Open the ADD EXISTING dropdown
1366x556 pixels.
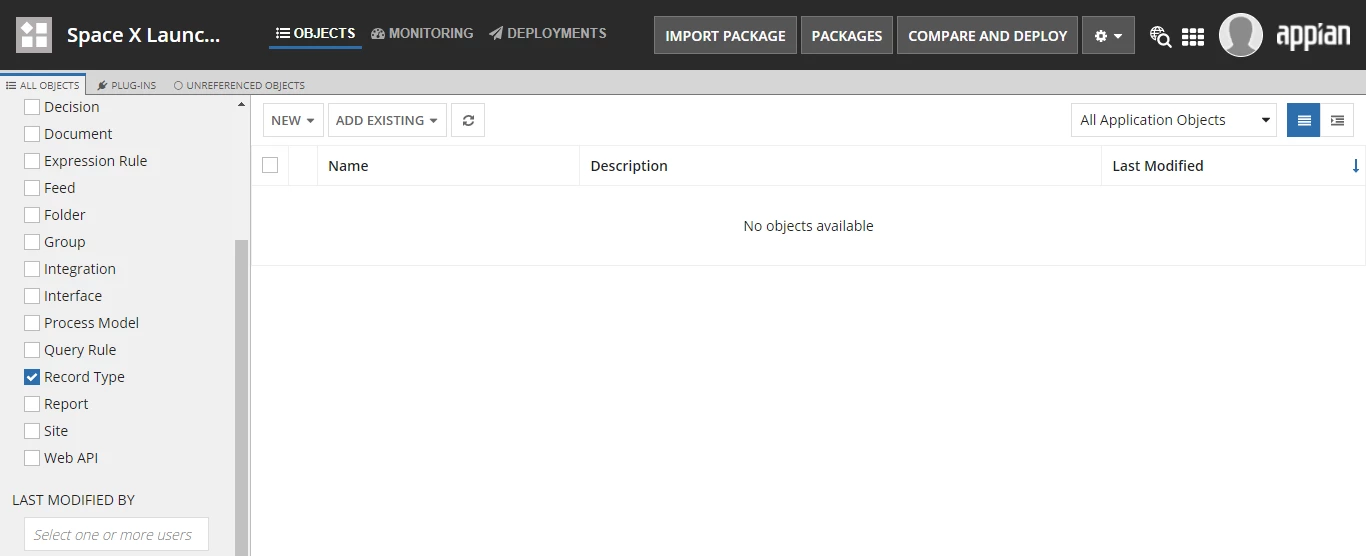point(387,120)
